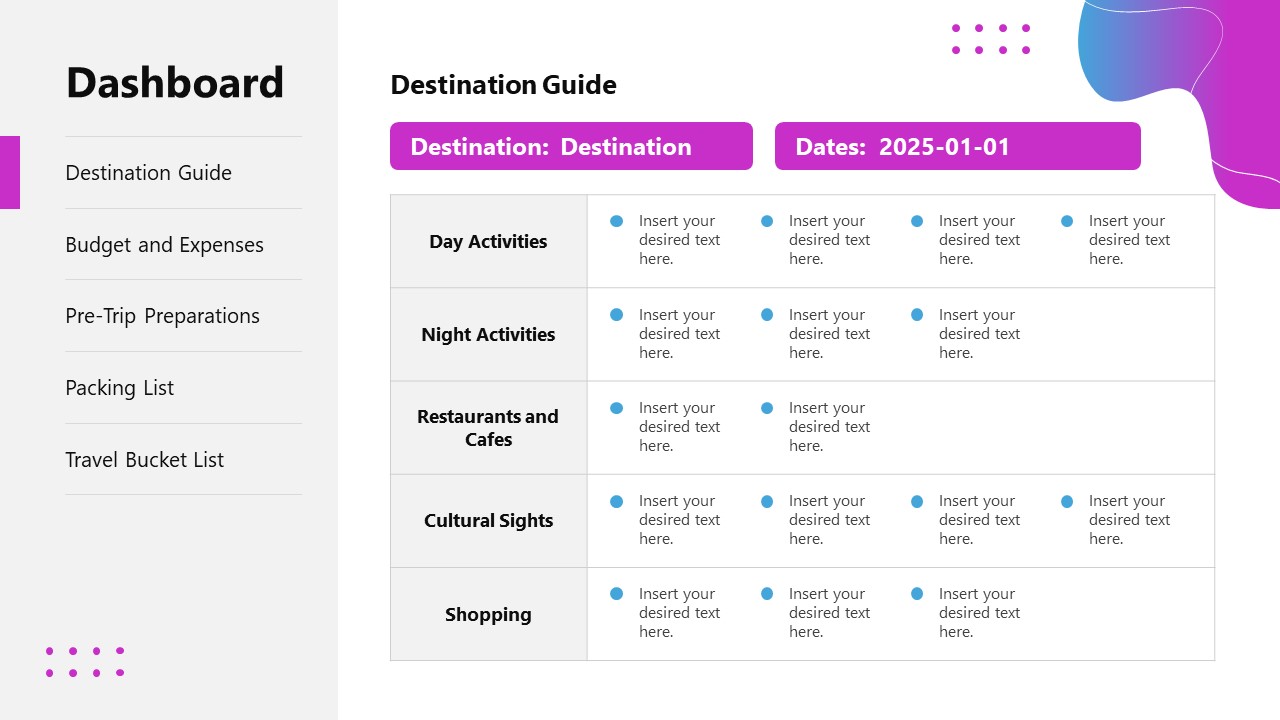
Task: Select the Night Activities row header
Action: click(488, 335)
